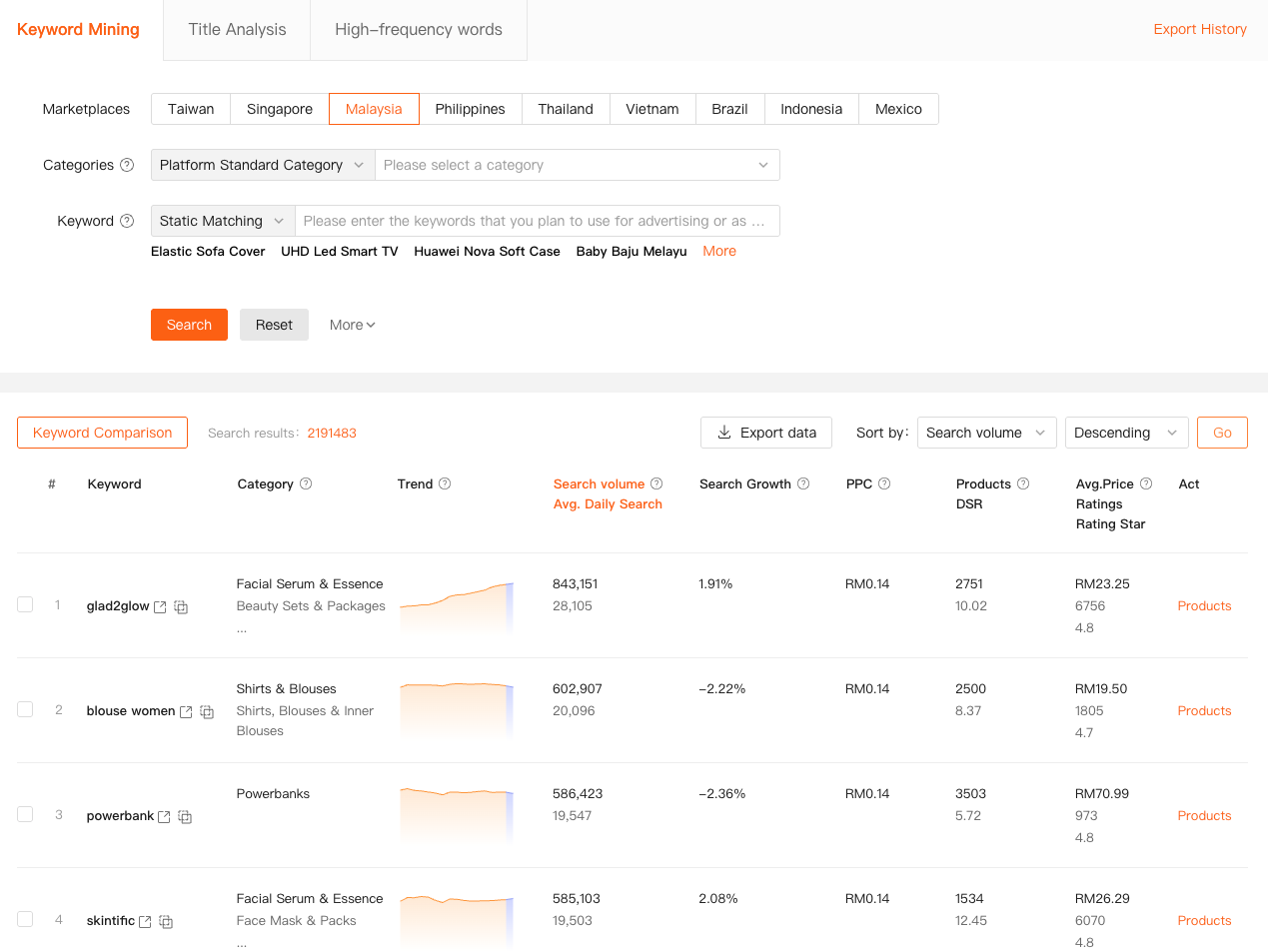Open glad2glow keyword in external link
The image size is (1268, 952).
point(160,607)
